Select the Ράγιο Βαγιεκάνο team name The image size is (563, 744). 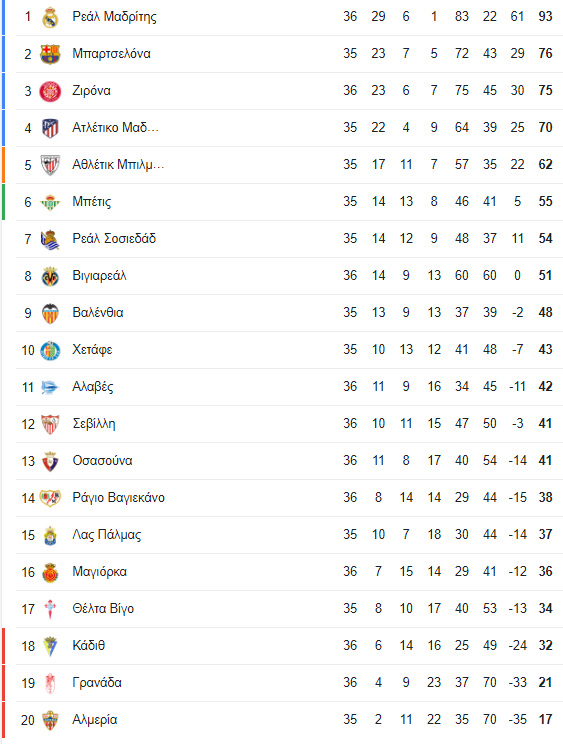[x=119, y=497]
